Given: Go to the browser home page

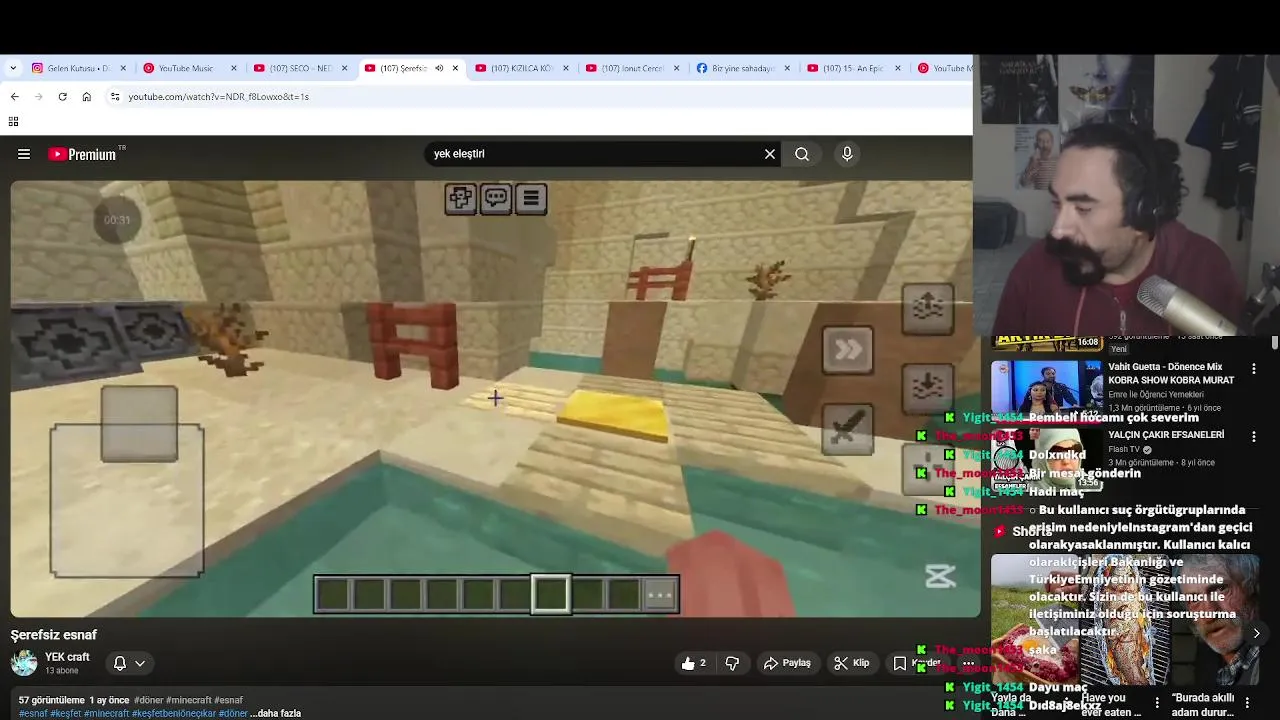Looking at the screenshot, I should (86, 96).
